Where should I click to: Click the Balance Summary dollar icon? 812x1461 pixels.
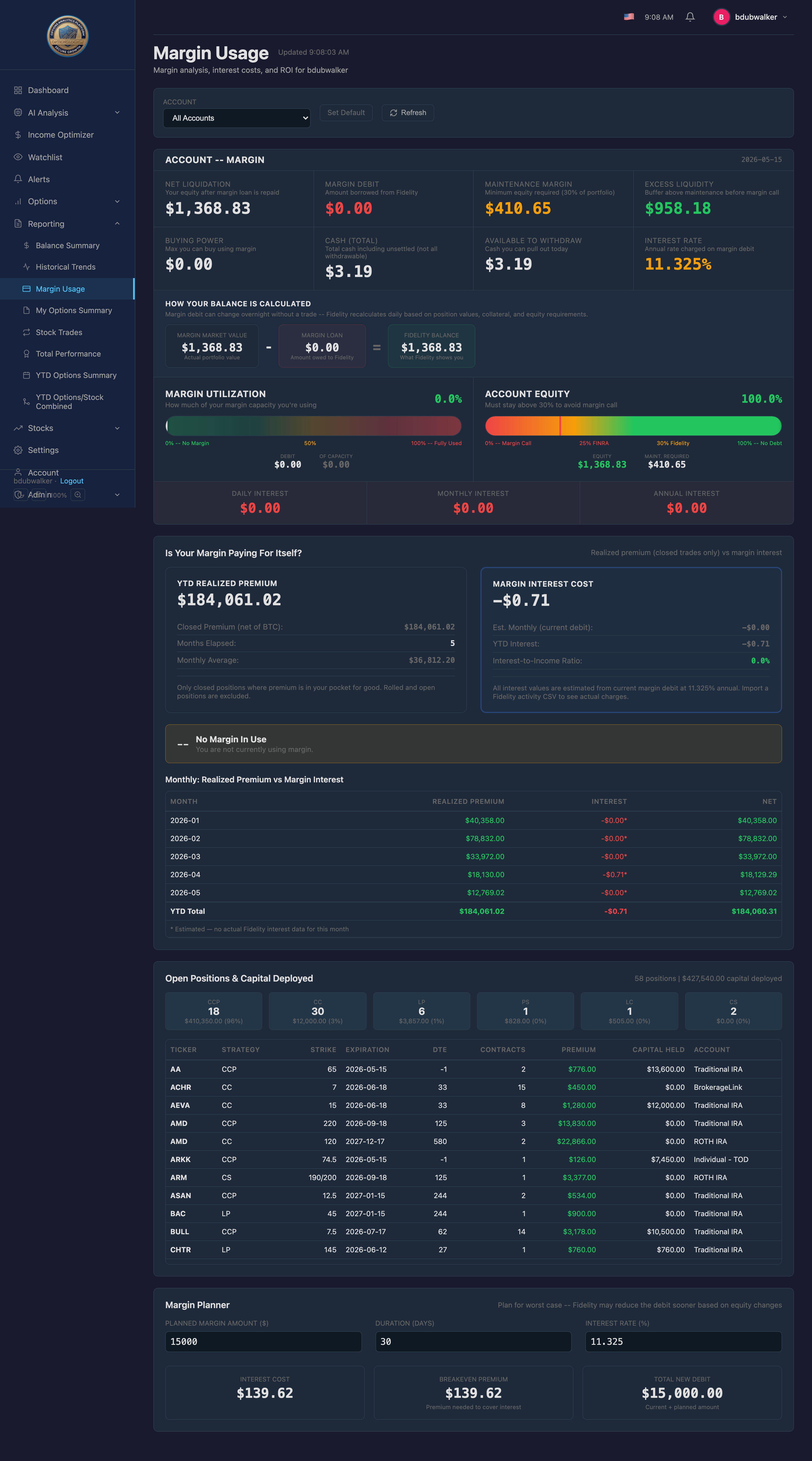pos(26,246)
